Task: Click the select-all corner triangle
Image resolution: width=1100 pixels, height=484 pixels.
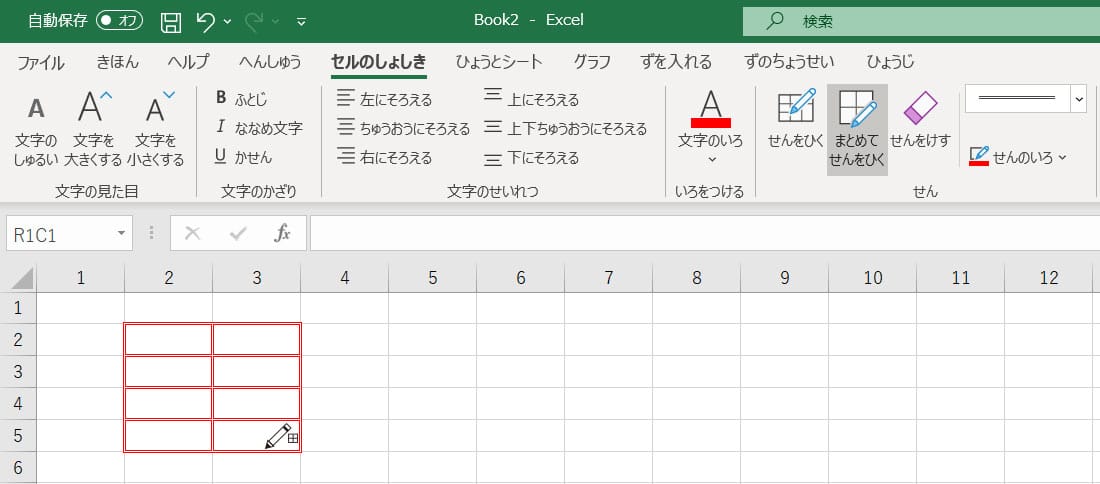Action: (20, 278)
